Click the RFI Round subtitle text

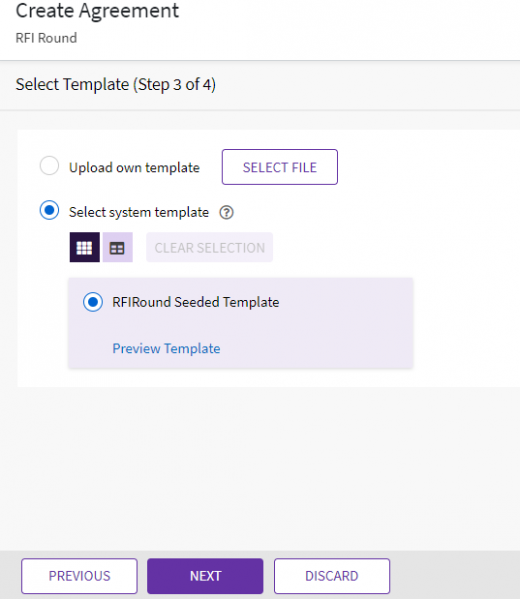46,38
